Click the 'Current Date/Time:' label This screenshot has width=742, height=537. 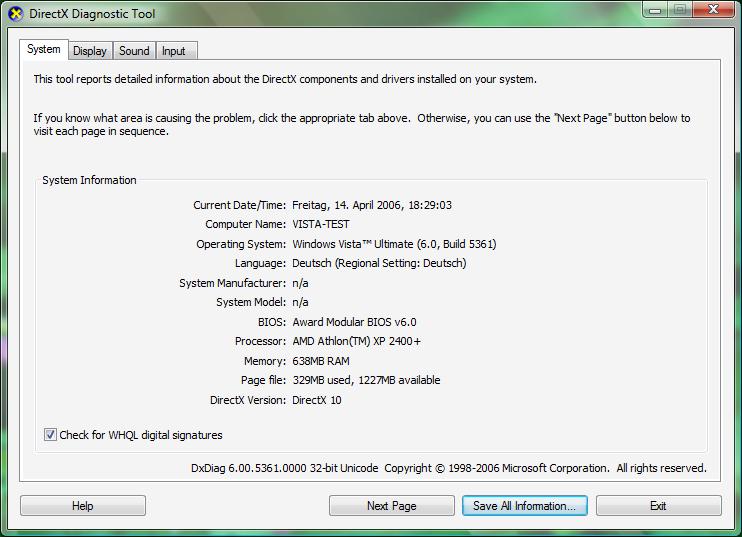239,205
